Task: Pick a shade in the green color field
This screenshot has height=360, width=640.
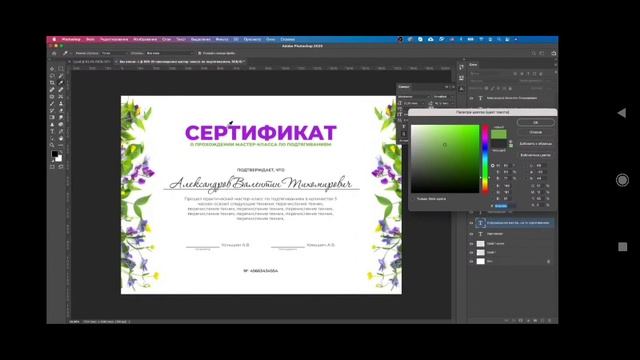Action: pyautogui.click(x=445, y=159)
